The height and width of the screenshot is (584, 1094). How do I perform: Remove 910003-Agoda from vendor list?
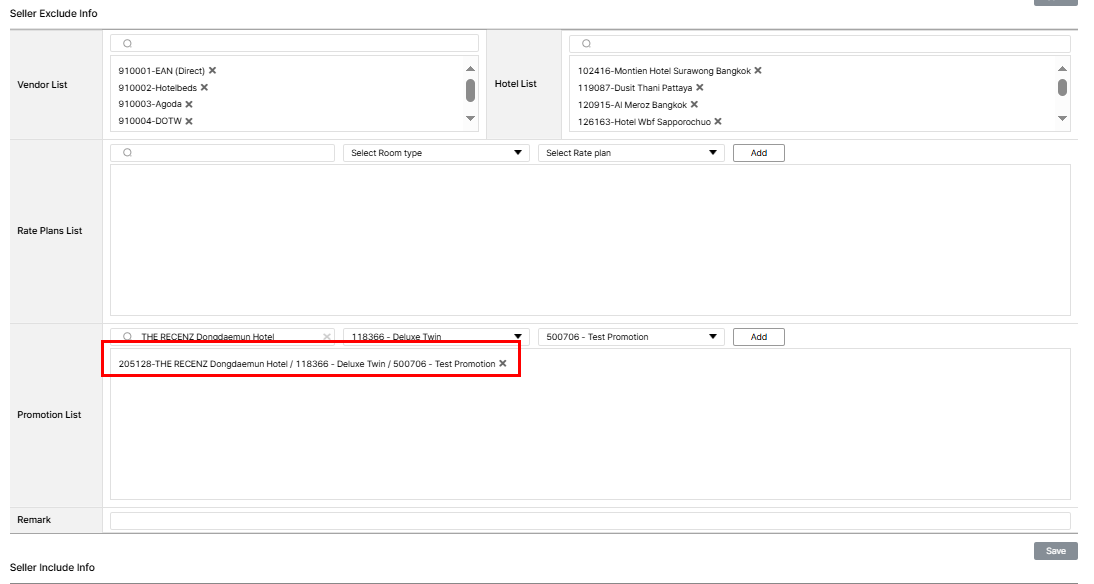[189, 104]
